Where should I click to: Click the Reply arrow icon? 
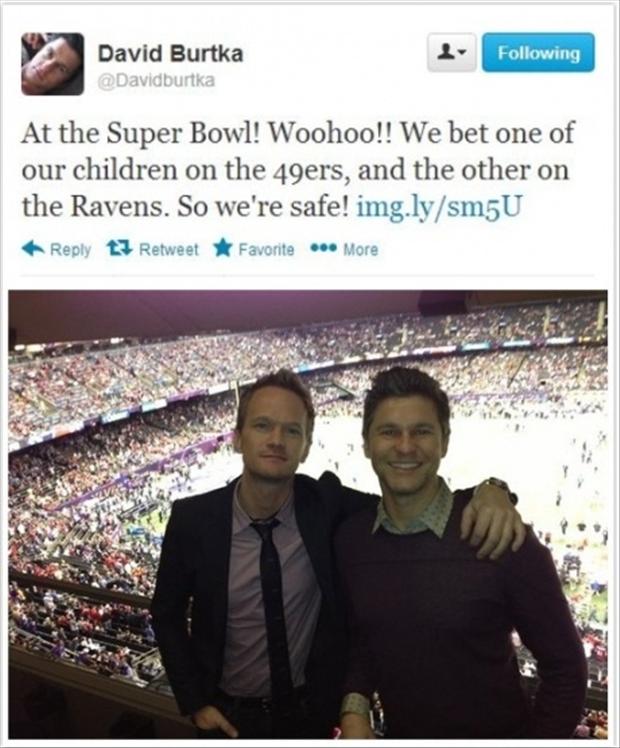click(x=33, y=249)
